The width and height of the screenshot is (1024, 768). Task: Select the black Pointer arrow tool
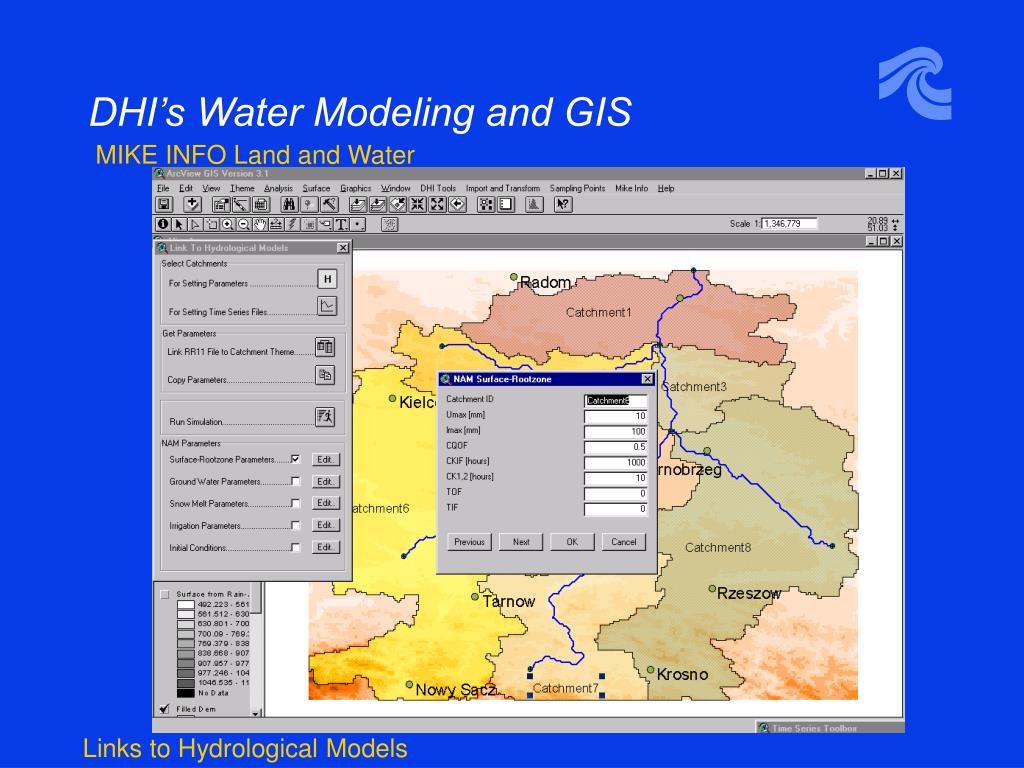179,224
